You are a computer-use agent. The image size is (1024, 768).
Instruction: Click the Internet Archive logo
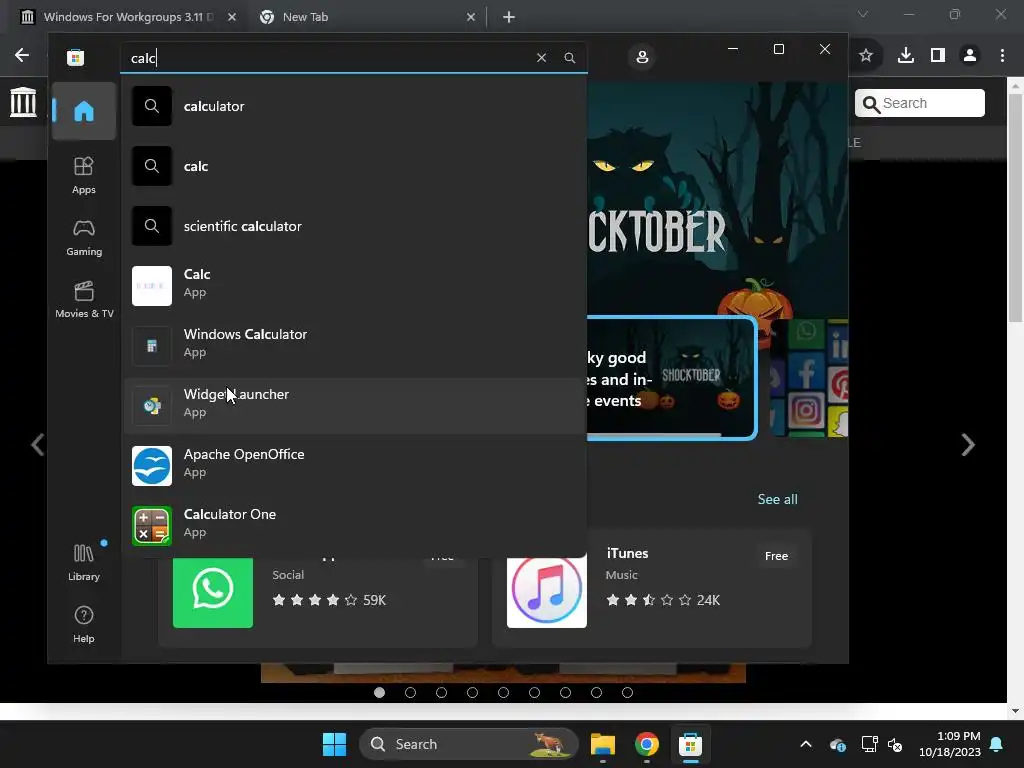pyautogui.click(x=23, y=103)
